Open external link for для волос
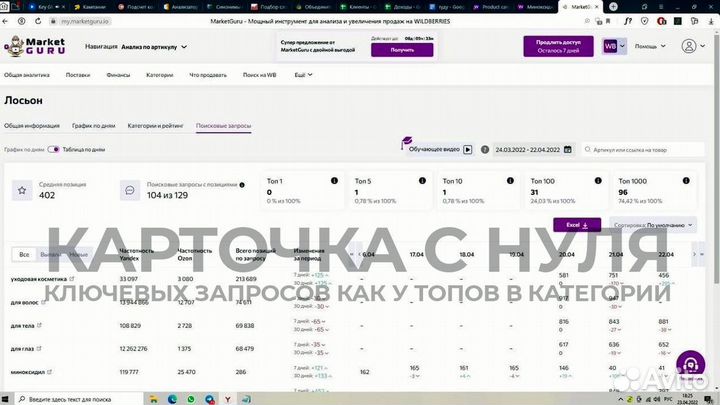Viewport: 720px width, 405px height. pyautogui.click(x=43, y=302)
